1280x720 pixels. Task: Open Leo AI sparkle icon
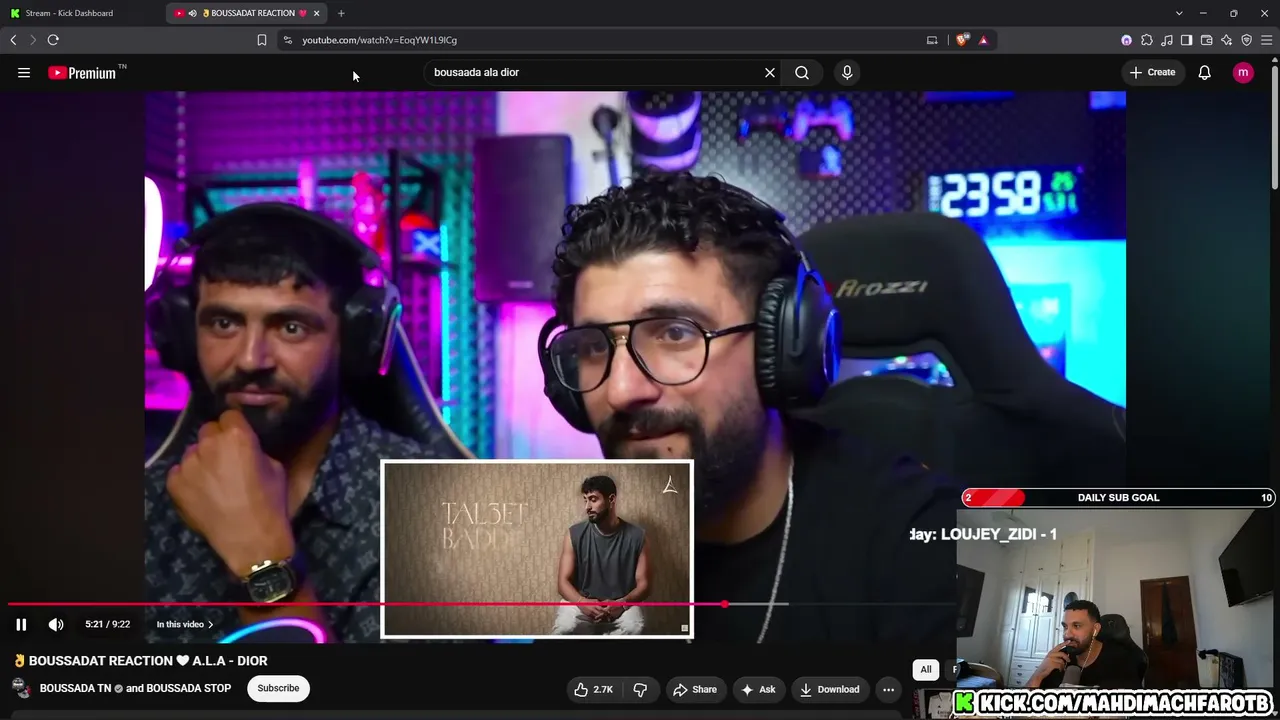(x=1226, y=40)
